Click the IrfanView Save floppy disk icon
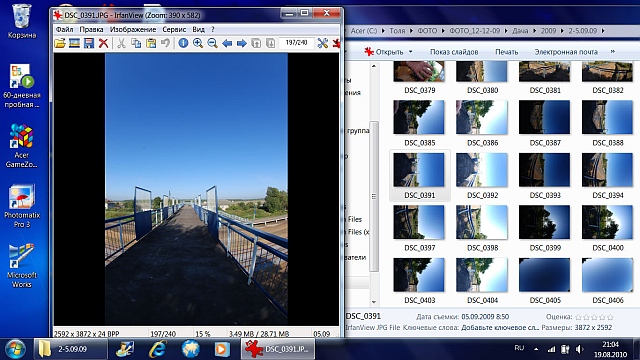640x360 pixels. click(x=89, y=43)
